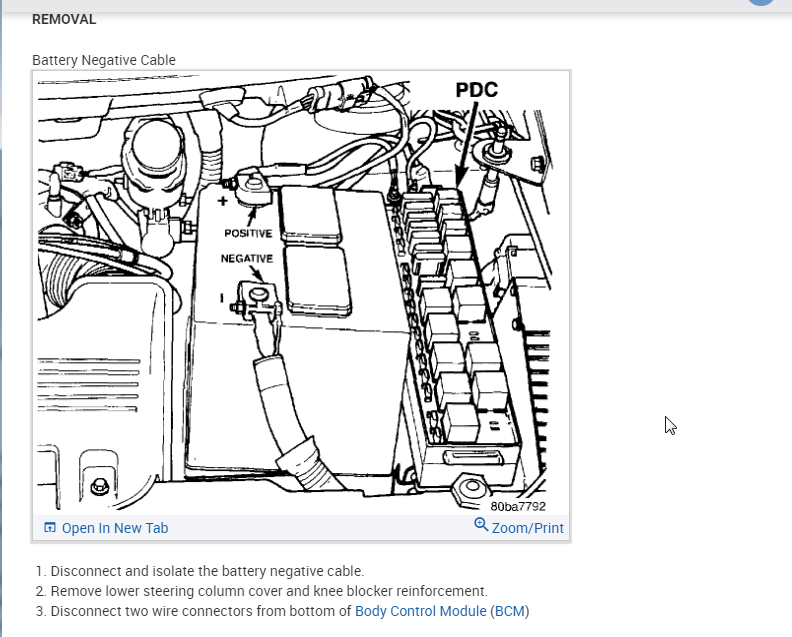Choose the Zoom/Print text link
The width and height of the screenshot is (792, 637).
(x=527, y=528)
